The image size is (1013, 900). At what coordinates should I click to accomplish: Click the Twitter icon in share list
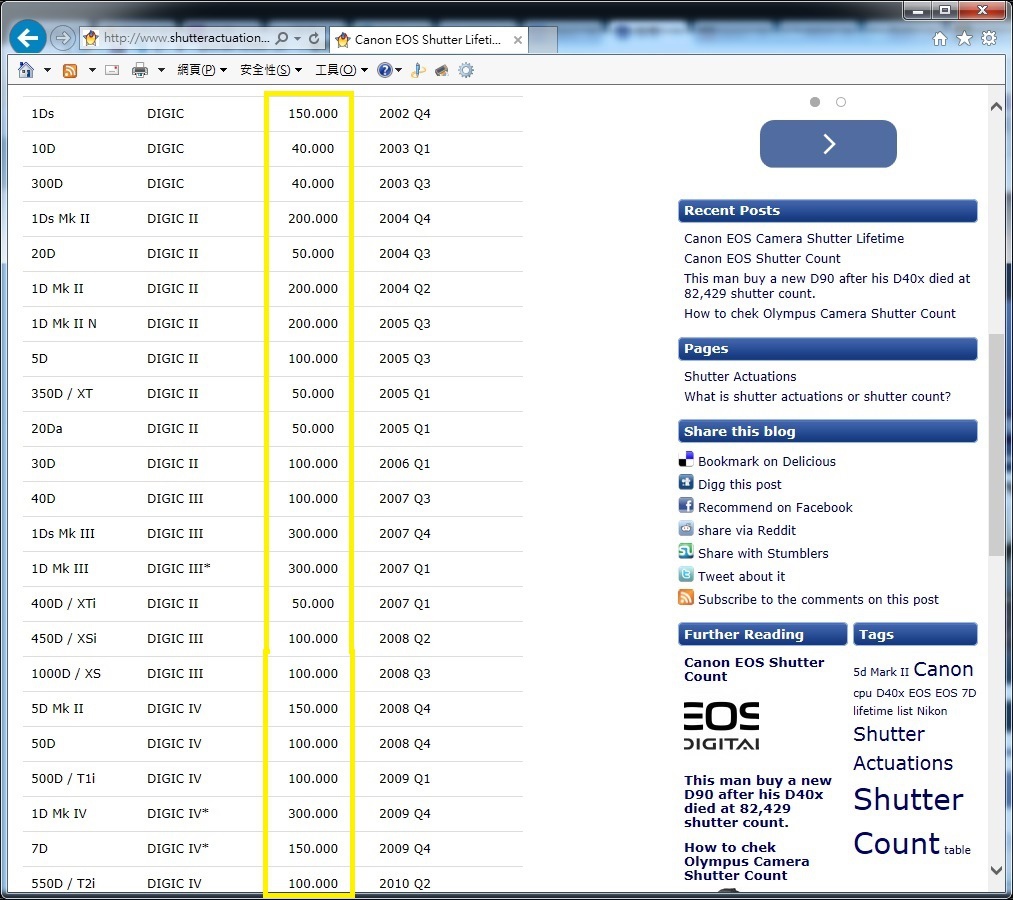click(686, 574)
